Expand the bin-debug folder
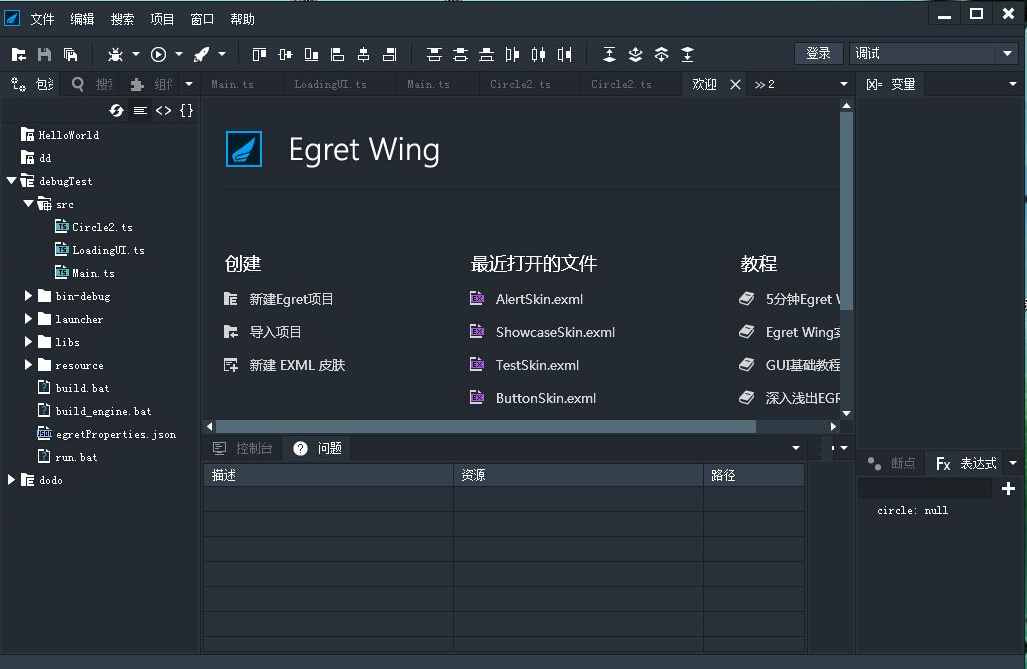 tap(28, 296)
